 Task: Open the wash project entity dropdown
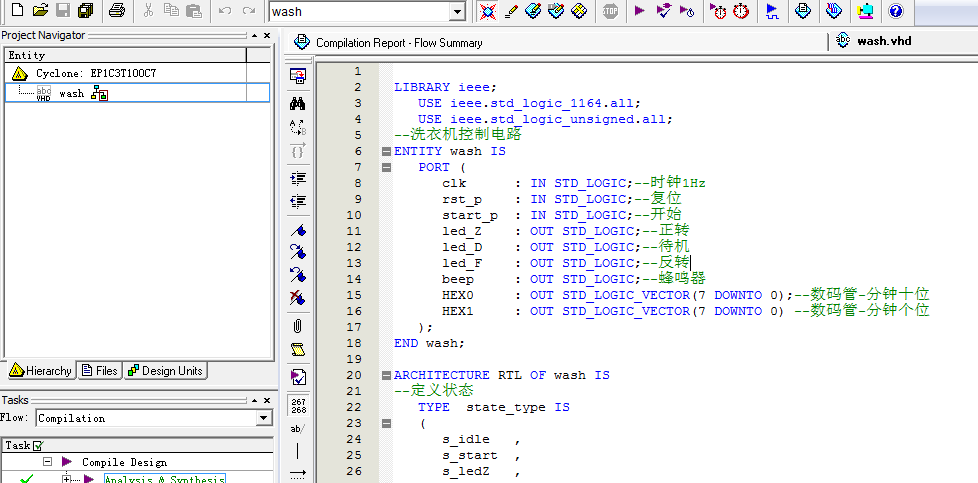[457, 12]
